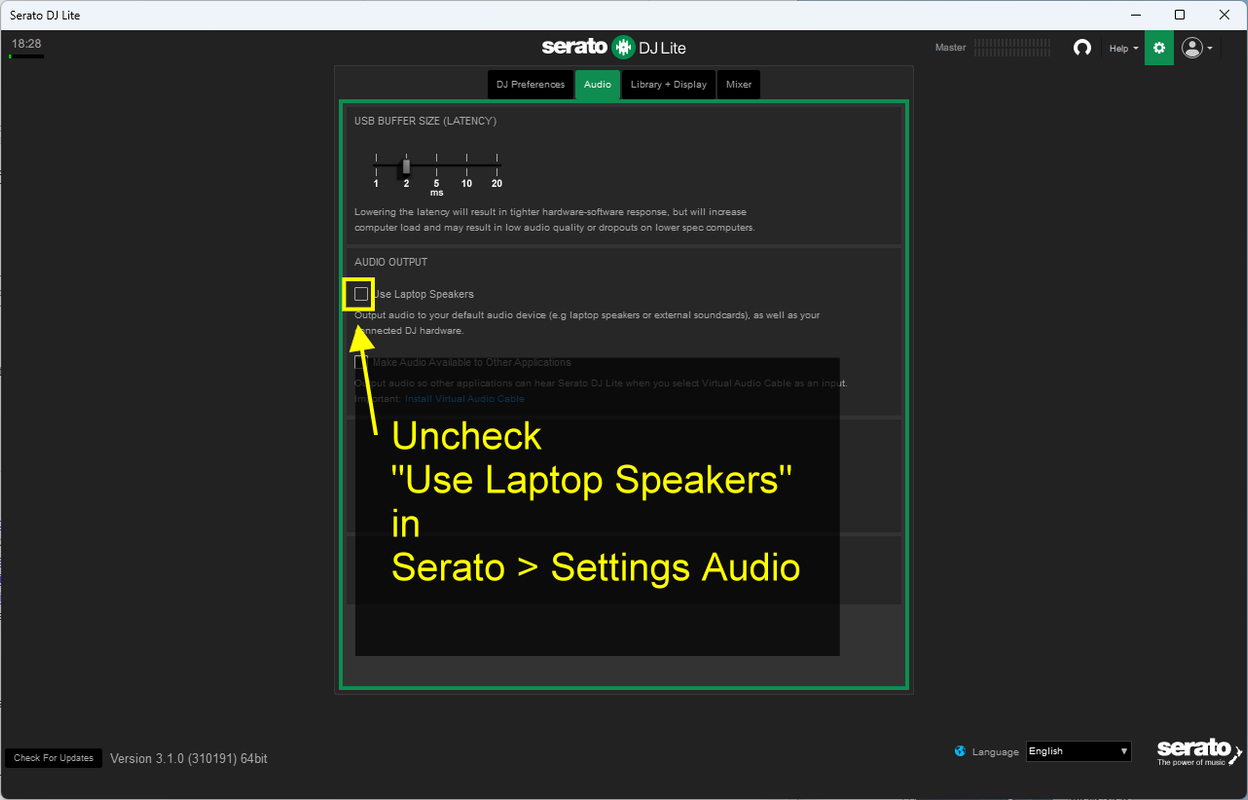Image resolution: width=1248 pixels, height=800 pixels.
Task: Click the green settings gear icon
Action: click(x=1159, y=48)
